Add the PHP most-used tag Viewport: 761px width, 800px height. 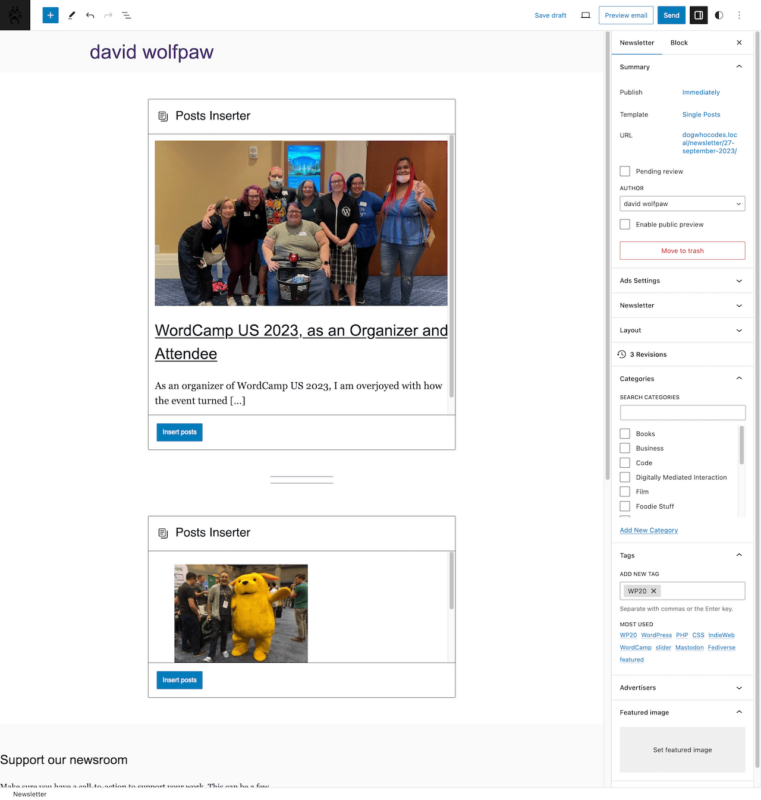(682, 635)
